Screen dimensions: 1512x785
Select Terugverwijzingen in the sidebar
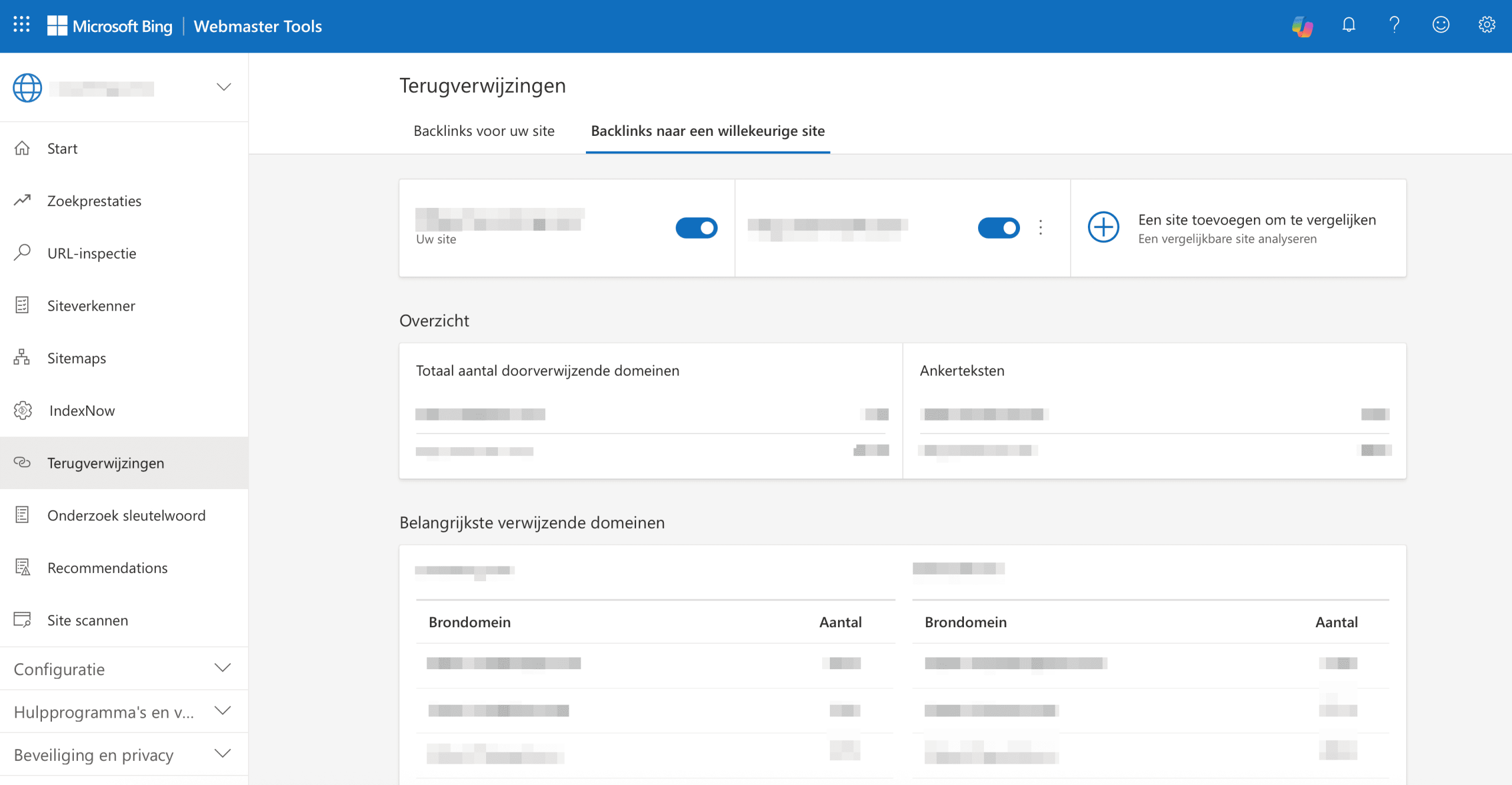tap(124, 463)
